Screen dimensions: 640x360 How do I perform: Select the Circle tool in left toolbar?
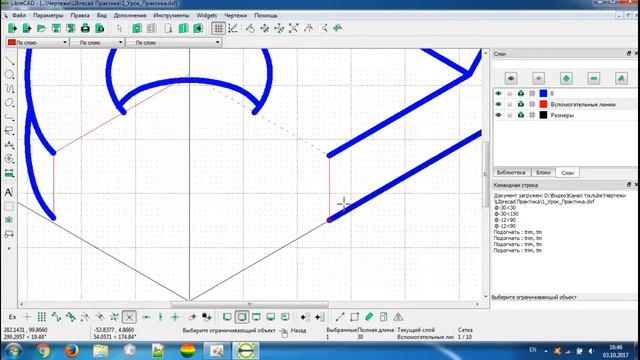9,75
